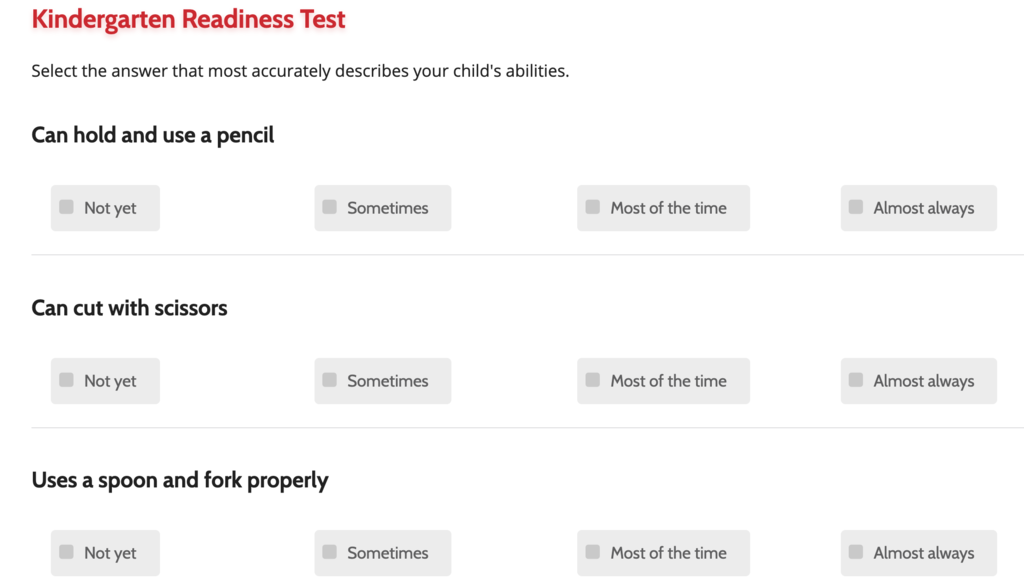Choose 'Sometimes' for hold and use a pencil

(x=382, y=208)
